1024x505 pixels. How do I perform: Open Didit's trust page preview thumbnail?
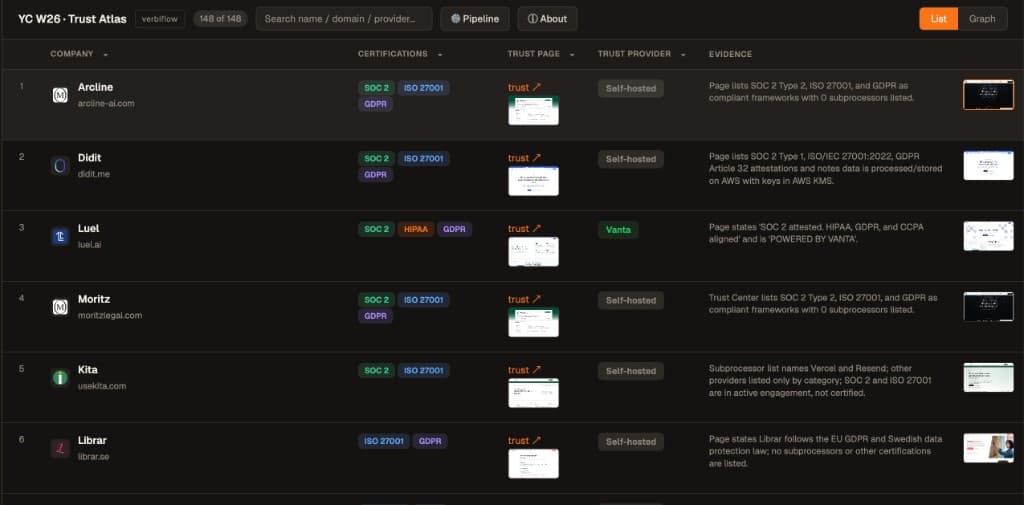pos(534,181)
